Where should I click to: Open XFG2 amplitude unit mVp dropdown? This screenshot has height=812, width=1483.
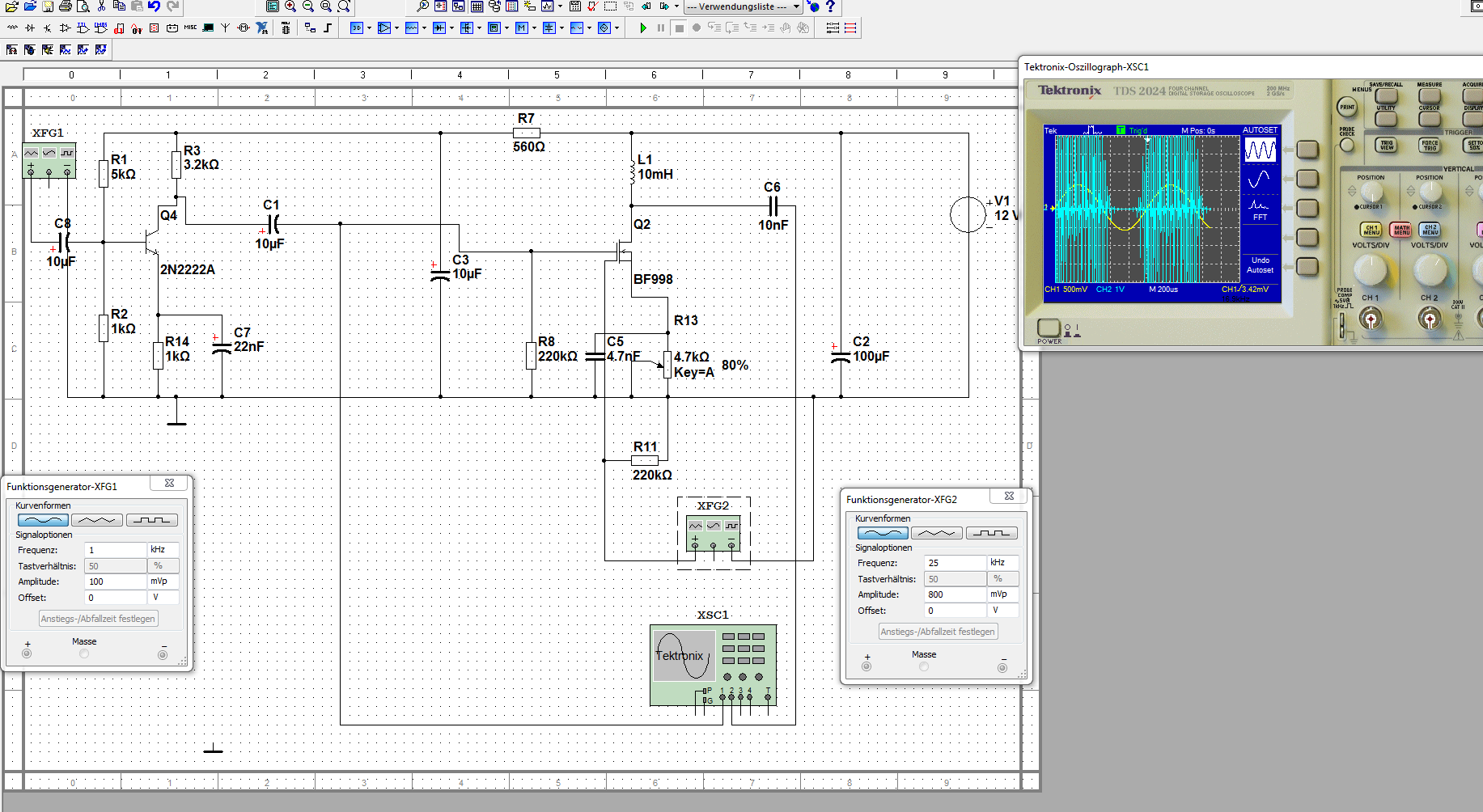(1003, 594)
